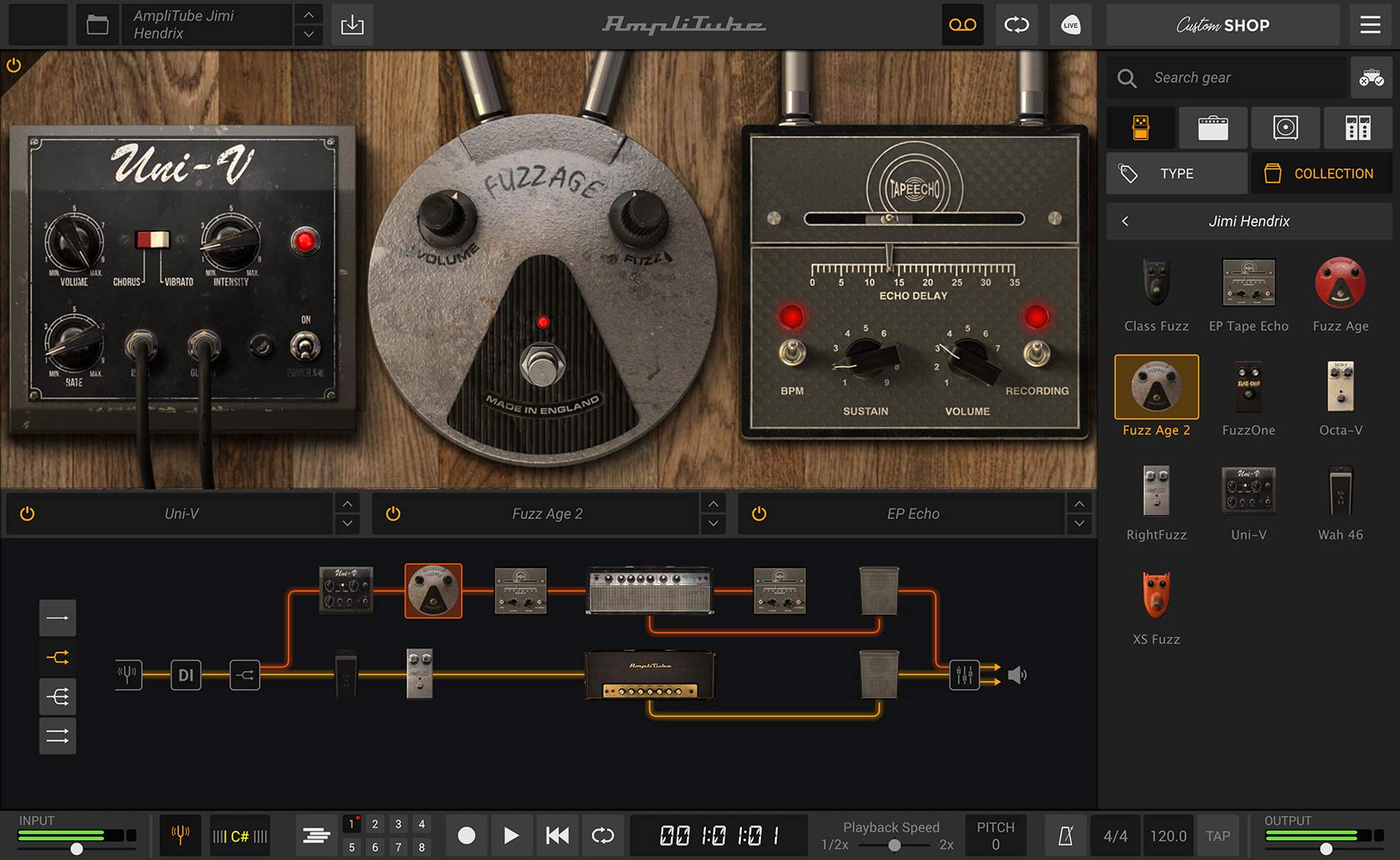Stomp the Fuzz Age footswitch
The width and height of the screenshot is (1400, 860).
click(542, 364)
